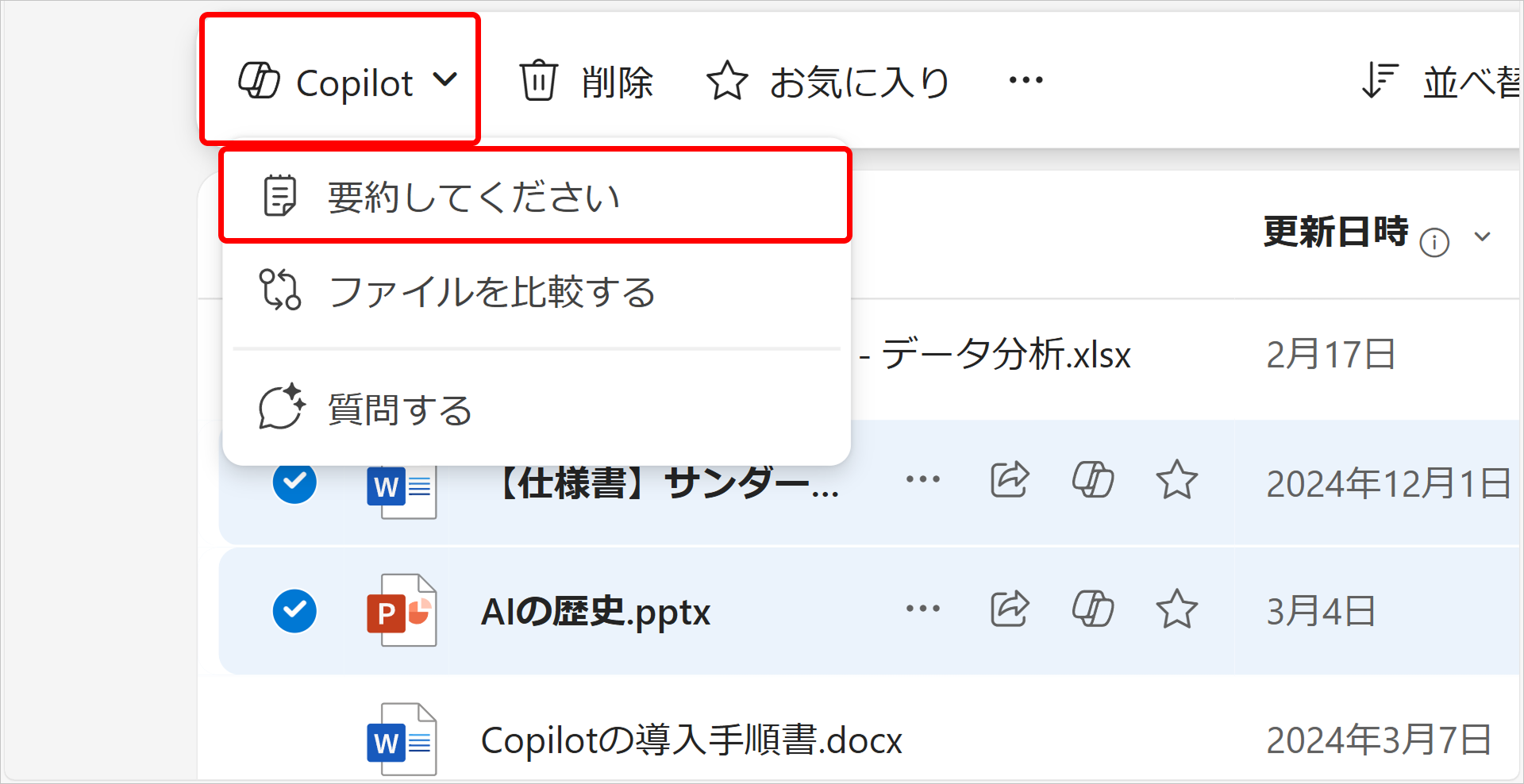This screenshot has height=784, width=1524.
Task: Click the 2024年3月7日 date cell
Action: (x=1379, y=740)
